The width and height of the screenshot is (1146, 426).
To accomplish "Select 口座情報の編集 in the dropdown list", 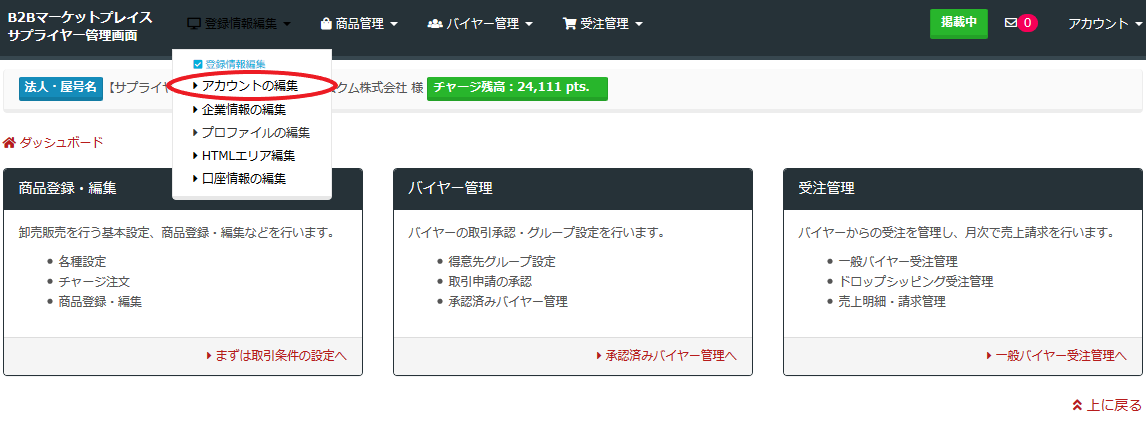I will click(x=243, y=179).
